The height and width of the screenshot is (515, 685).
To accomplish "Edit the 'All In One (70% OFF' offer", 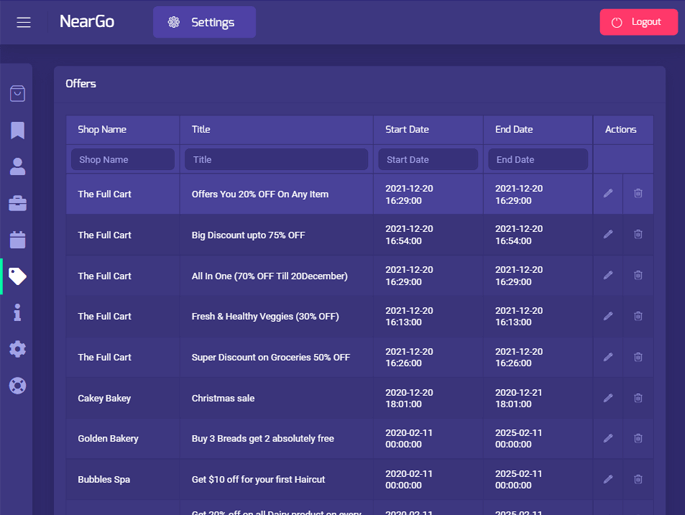I will pyautogui.click(x=608, y=275).
